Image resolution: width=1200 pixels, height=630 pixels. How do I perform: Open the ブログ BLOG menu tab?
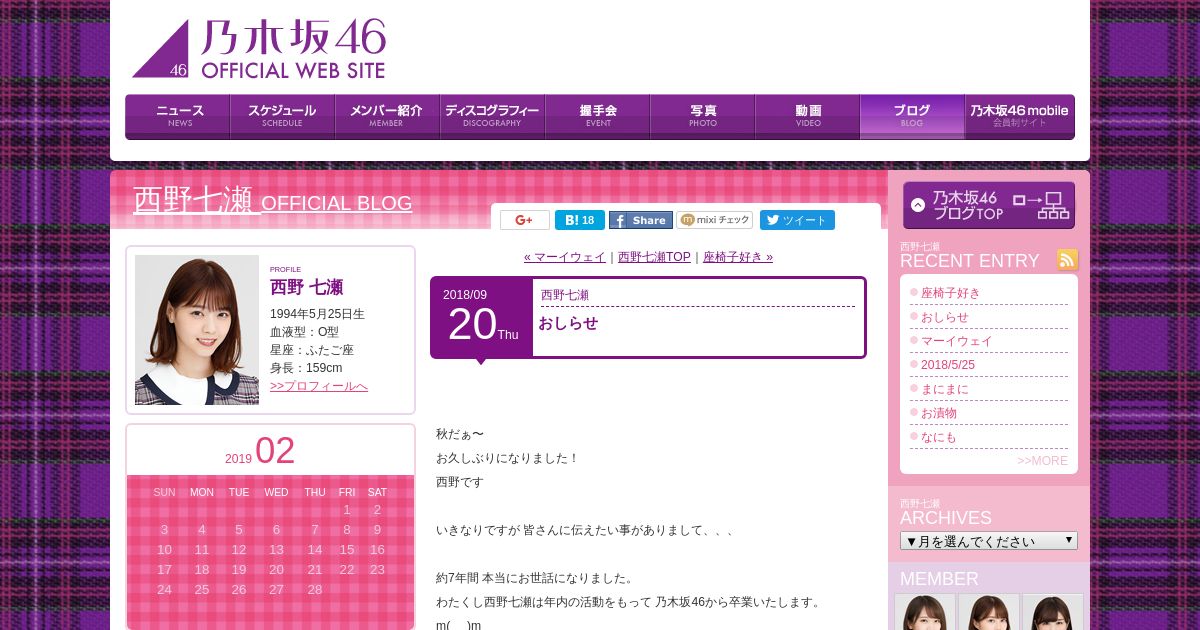912,117
